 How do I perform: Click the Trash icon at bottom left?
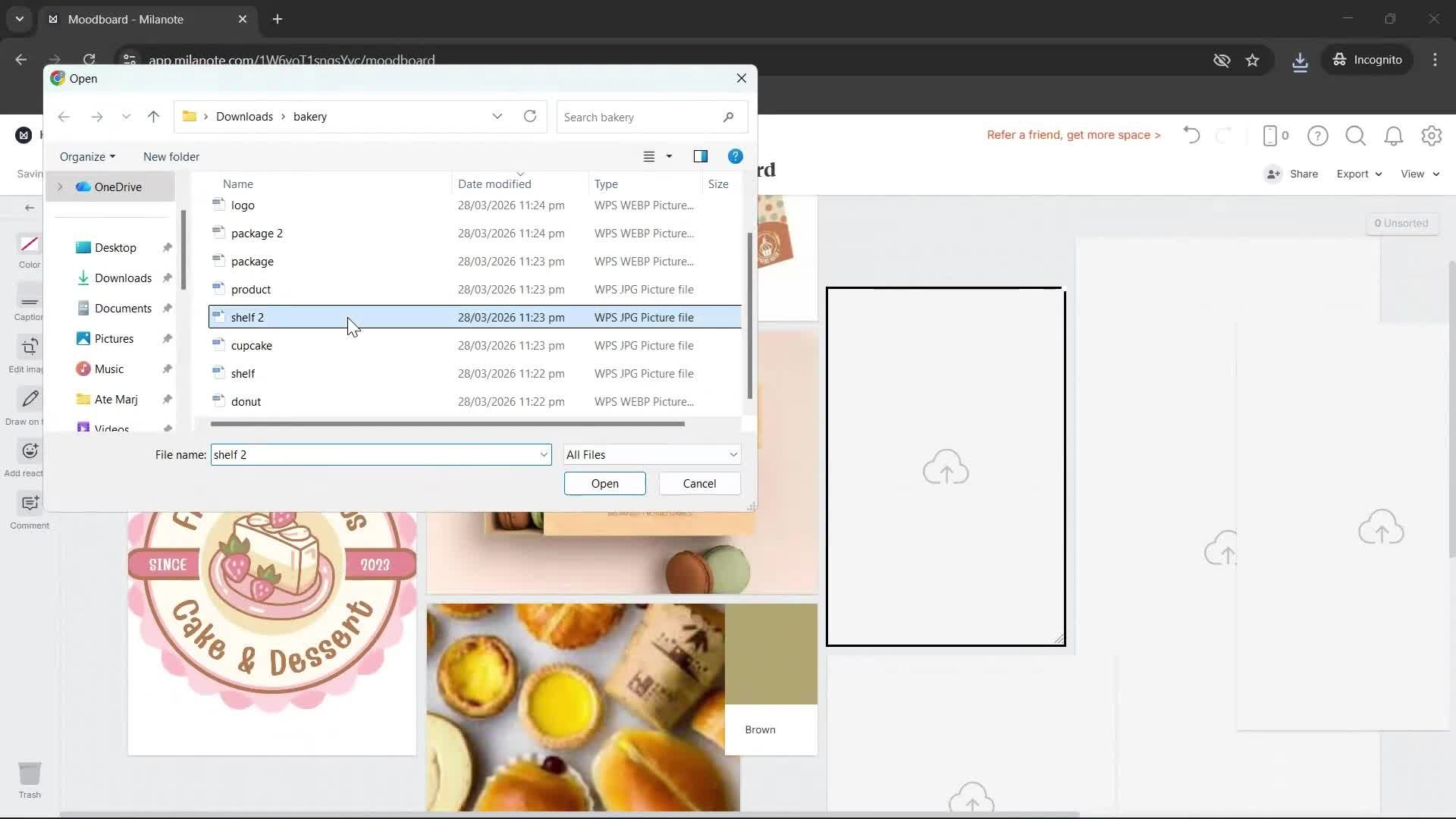point(30,773)
